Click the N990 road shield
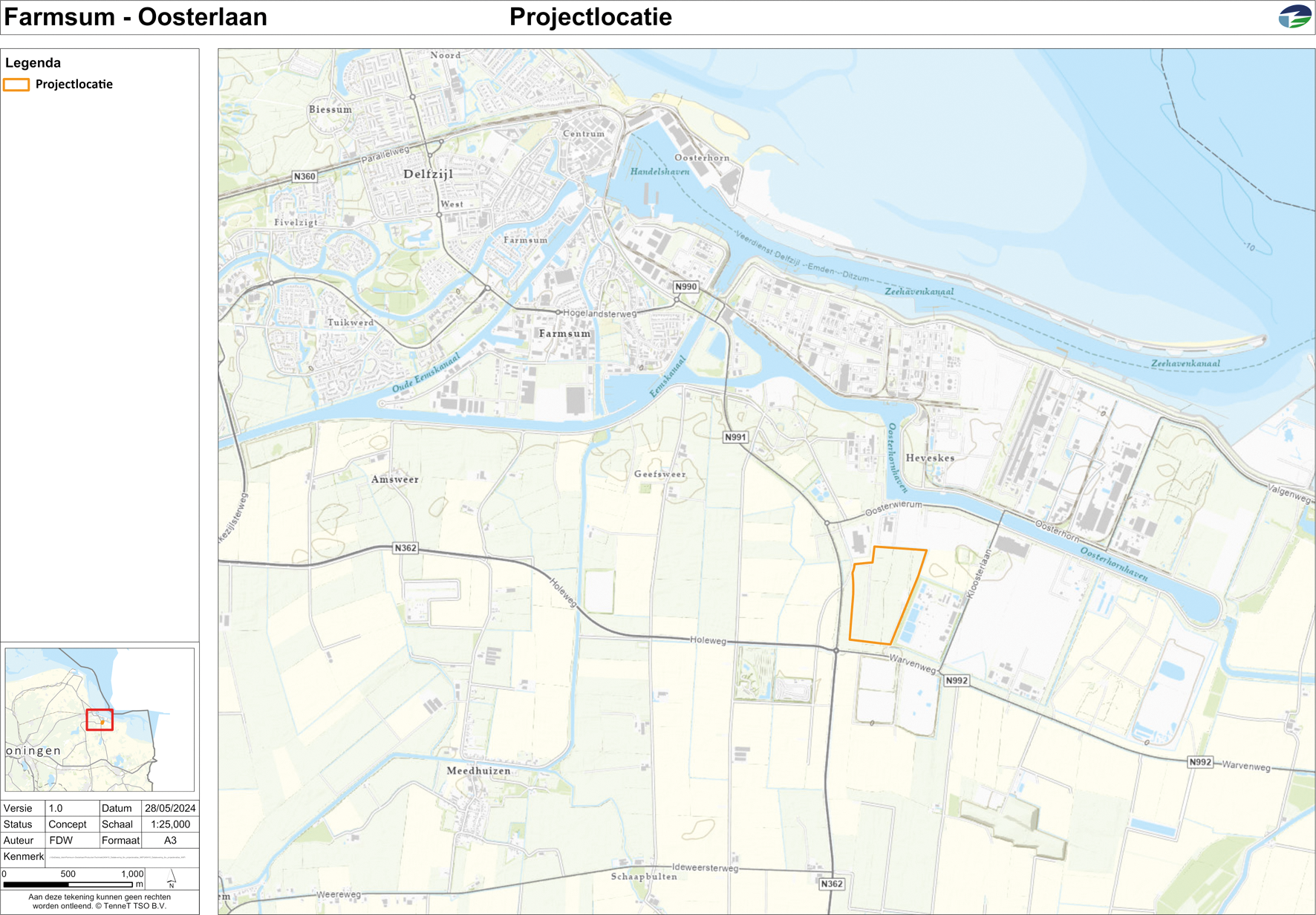The width and height of the screenshot is (1316, 915). [x=685, y=287]
